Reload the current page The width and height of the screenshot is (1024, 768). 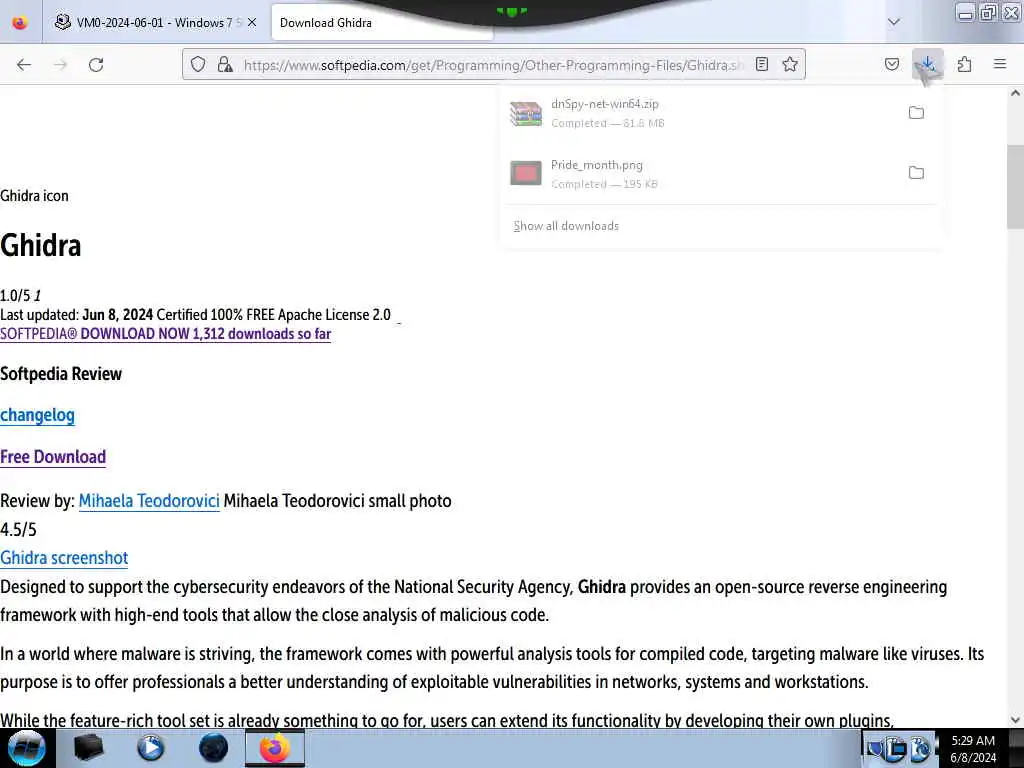pos(96,65)
